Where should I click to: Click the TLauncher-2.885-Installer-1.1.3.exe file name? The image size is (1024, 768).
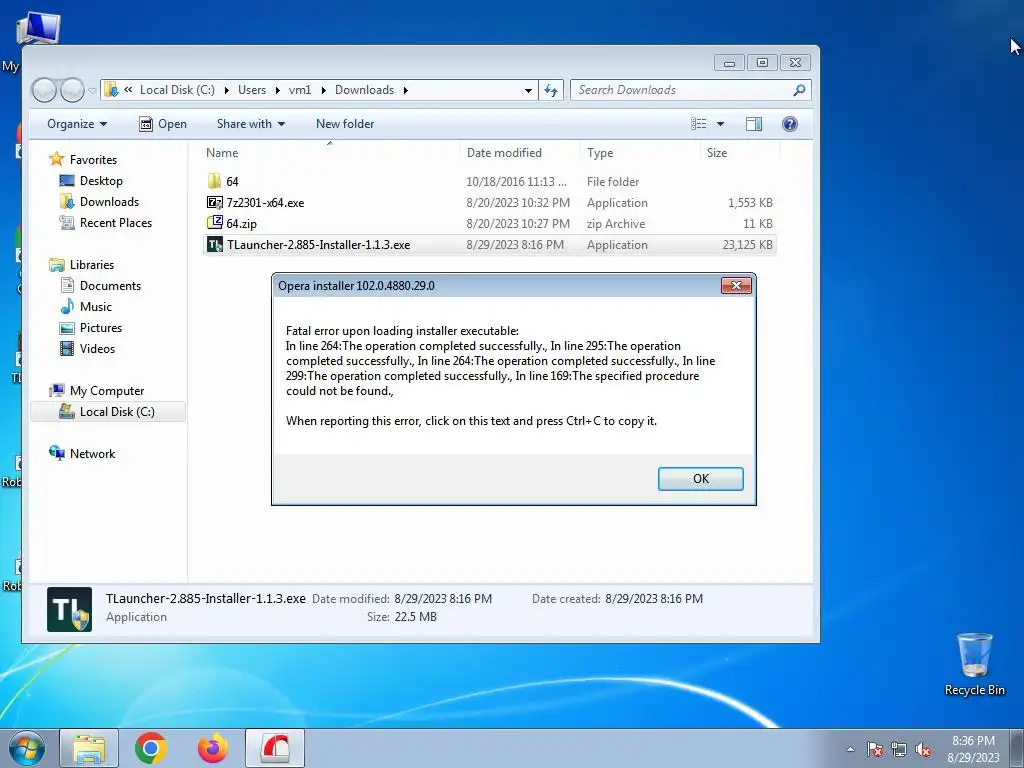click(319, 245)
